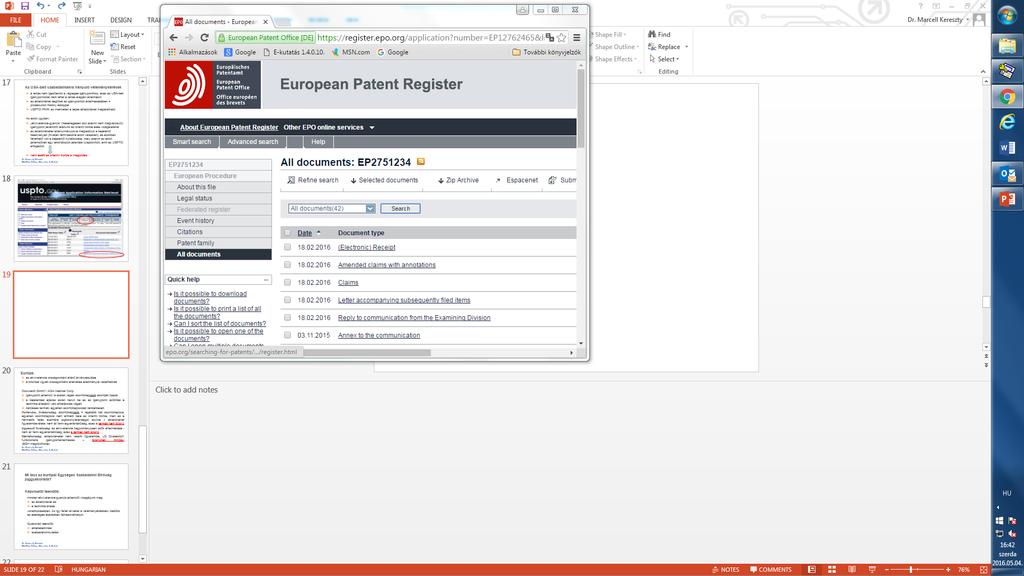1024x576 pixels.
Task: Open Outlook from taskbar
Action: click(x=1008, y=174)
